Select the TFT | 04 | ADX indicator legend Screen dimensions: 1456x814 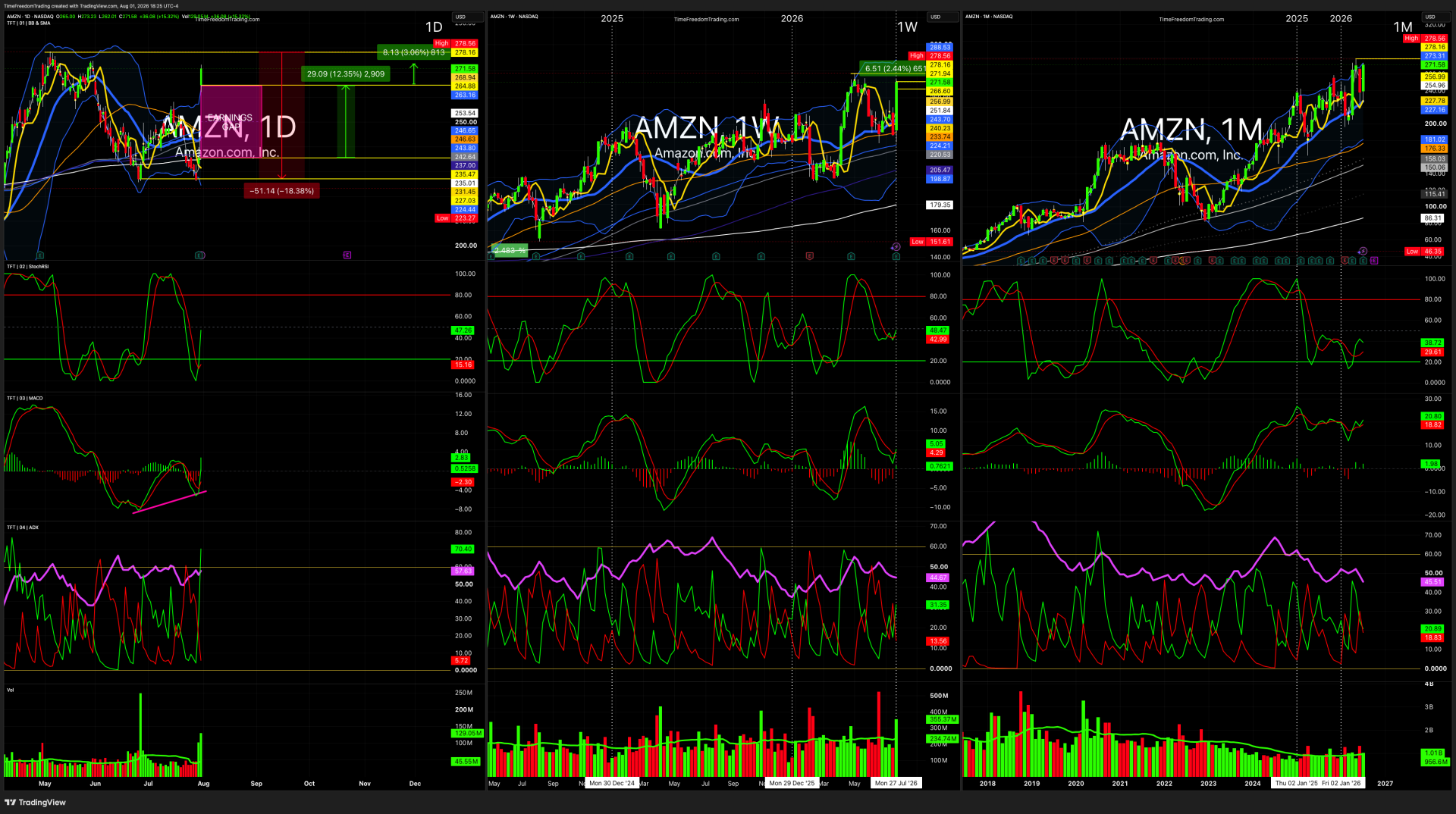coord(23,528)
